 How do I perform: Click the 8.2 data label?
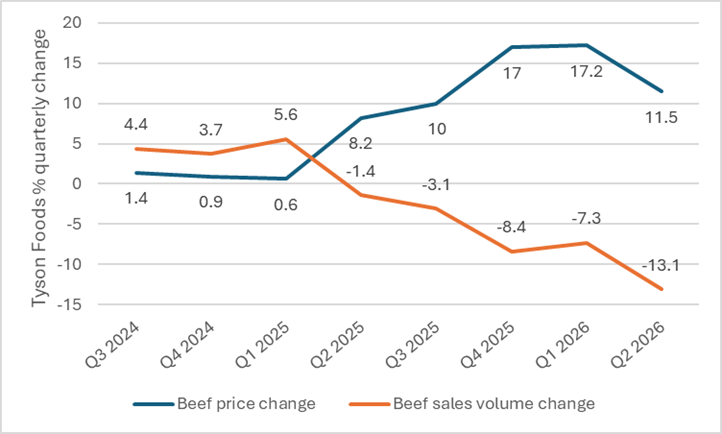tap(361, 144)
